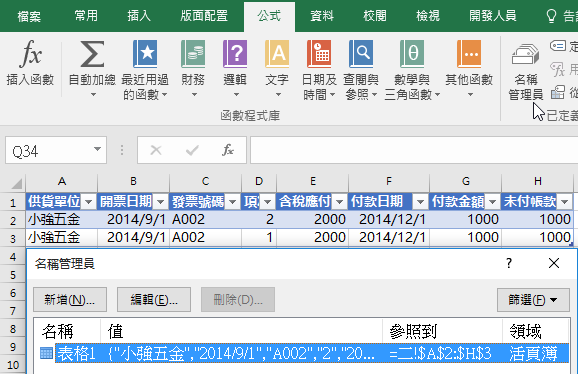Click the formula bar confirm checkmark
Screen dimensions: 578x374
(x=192, y=150)
